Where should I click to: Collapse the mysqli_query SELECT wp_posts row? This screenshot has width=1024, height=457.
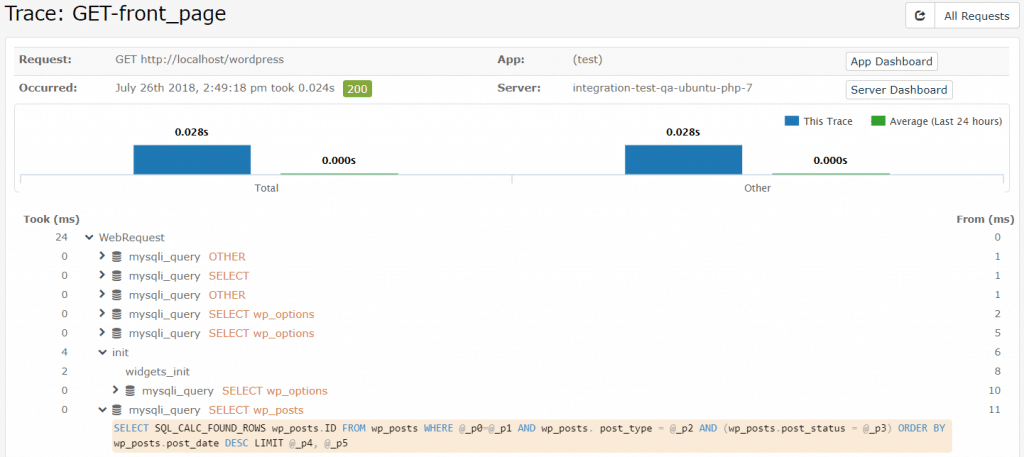[103, 410]
